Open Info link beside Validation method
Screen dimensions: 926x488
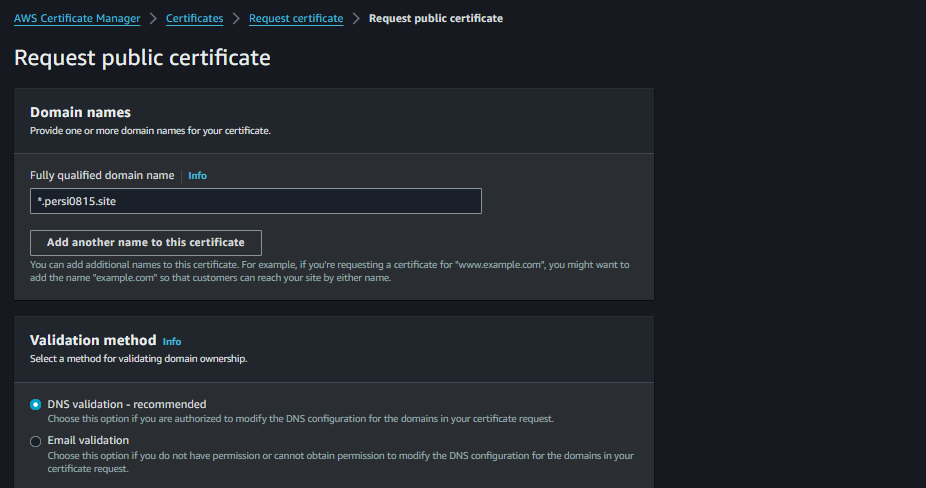click(x=172, y=341)
